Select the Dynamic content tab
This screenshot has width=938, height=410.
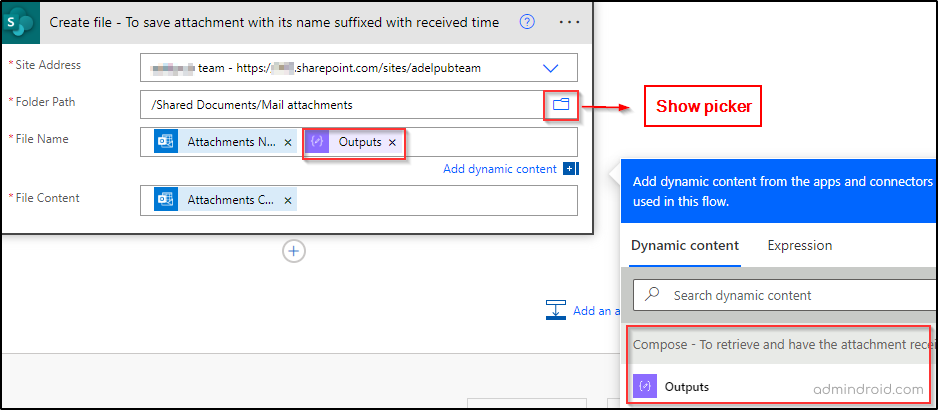tap(685, 246)
